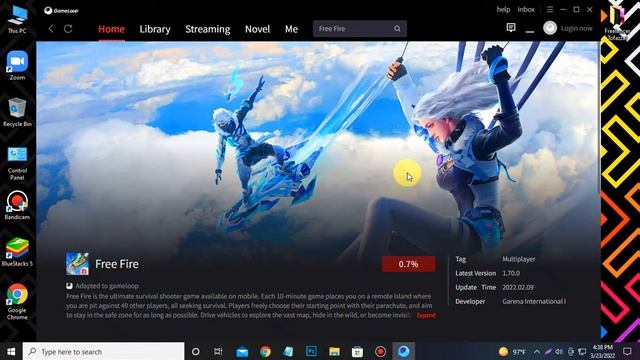Expand the Free Fire description
Viewport: 640px width, 360px height.
pos(426,315)
